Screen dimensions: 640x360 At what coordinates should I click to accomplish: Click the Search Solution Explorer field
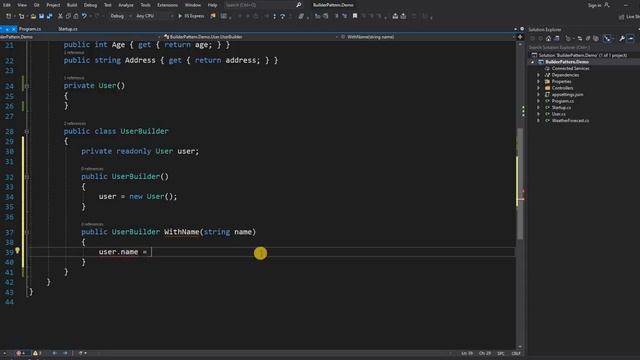pyautogui.click(x=583, y=47)
